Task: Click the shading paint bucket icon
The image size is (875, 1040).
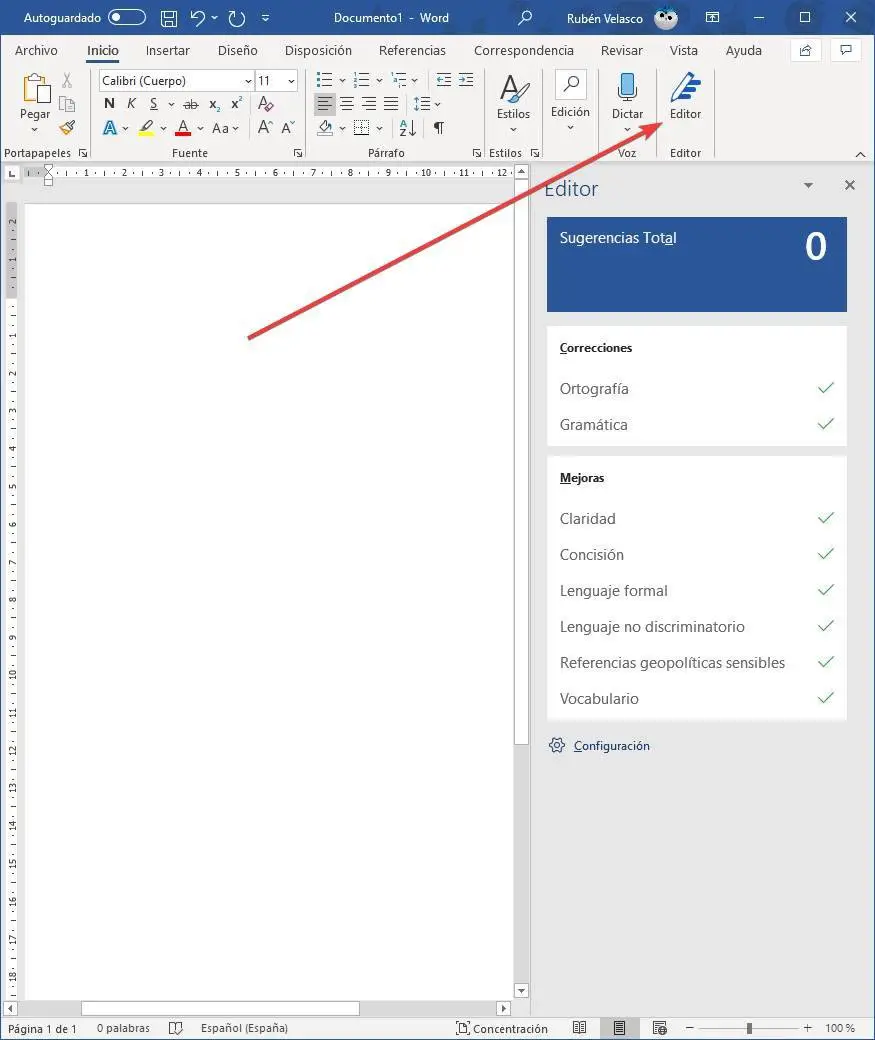Action: [325, 128]
